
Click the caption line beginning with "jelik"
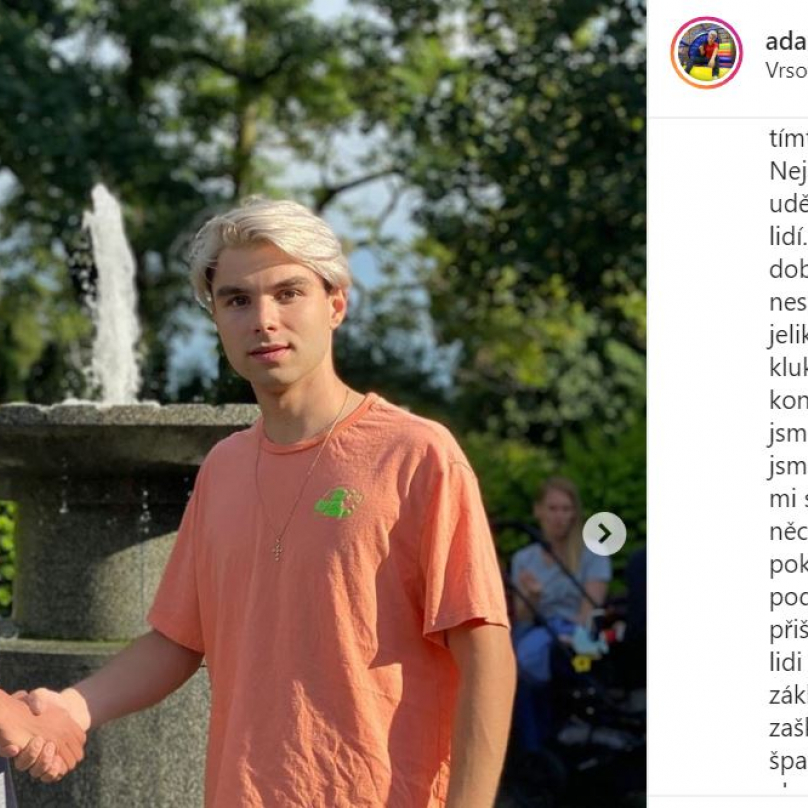click(788, 335)
